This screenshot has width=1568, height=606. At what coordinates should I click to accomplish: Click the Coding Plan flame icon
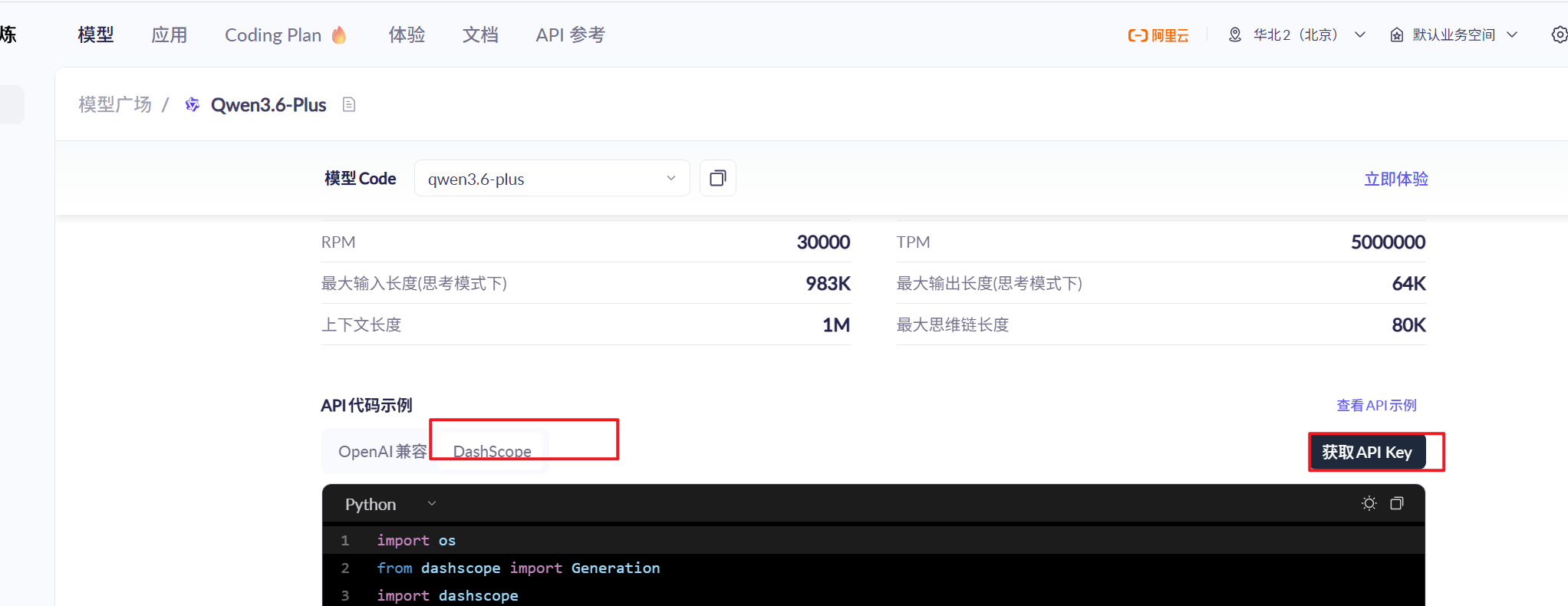click(x=339, y=35)
